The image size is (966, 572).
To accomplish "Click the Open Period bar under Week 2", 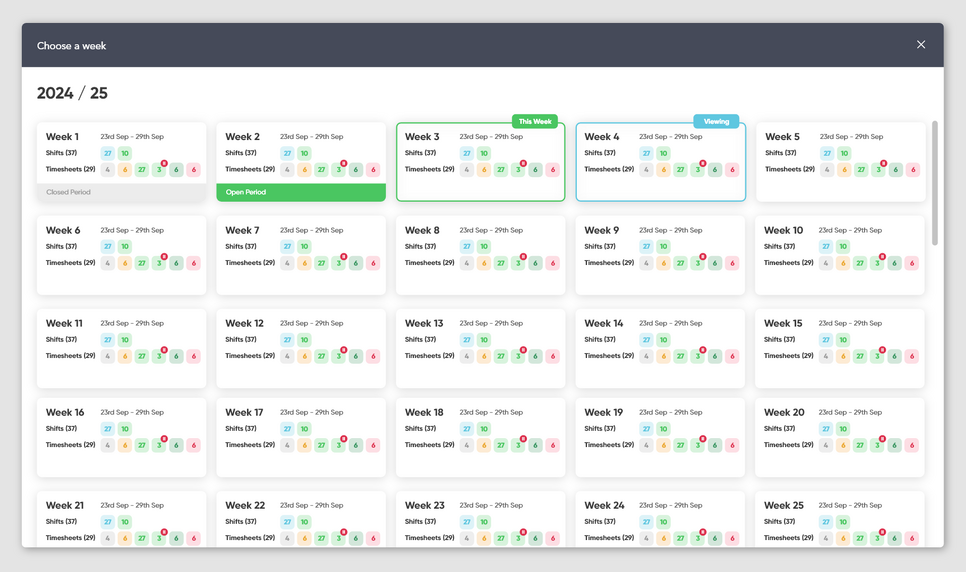I will pos(301,192).
